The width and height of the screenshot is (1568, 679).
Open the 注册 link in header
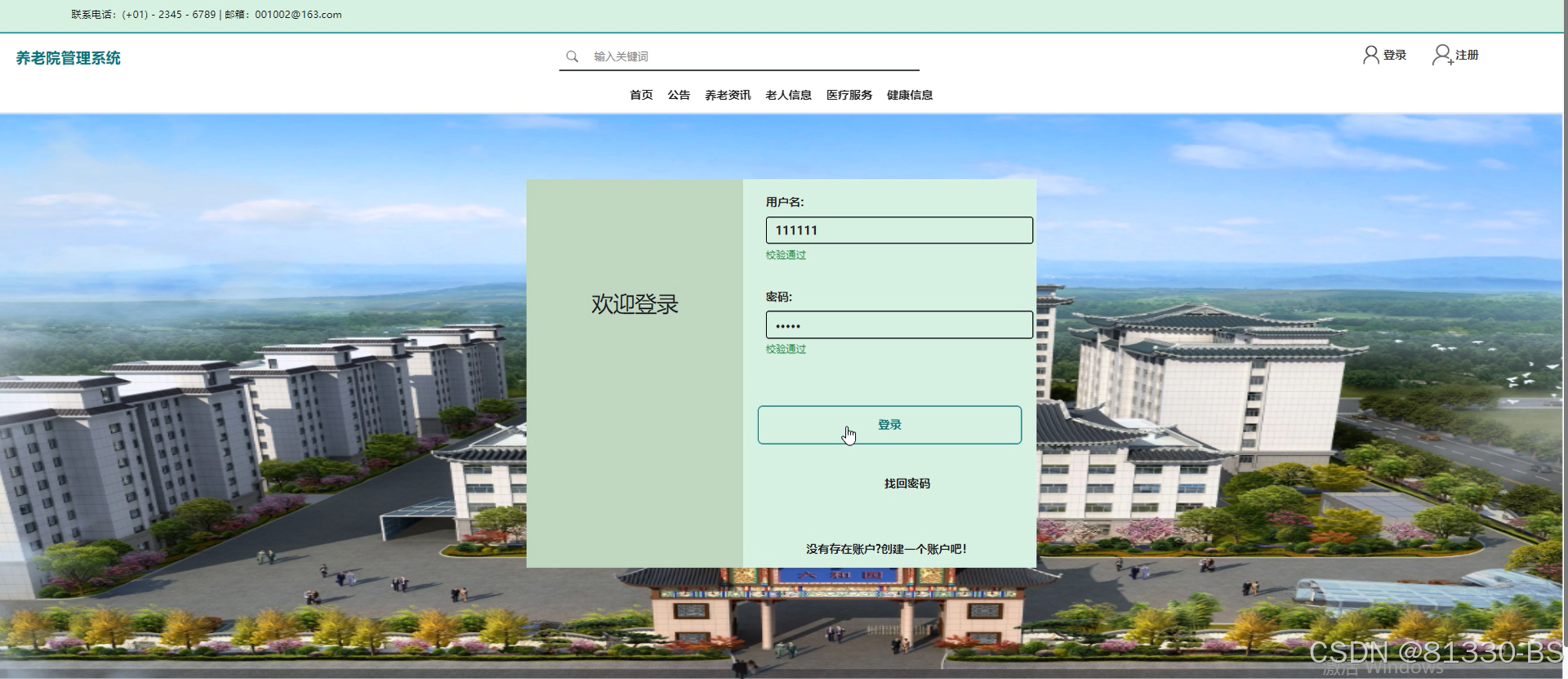pos(1467,55)
